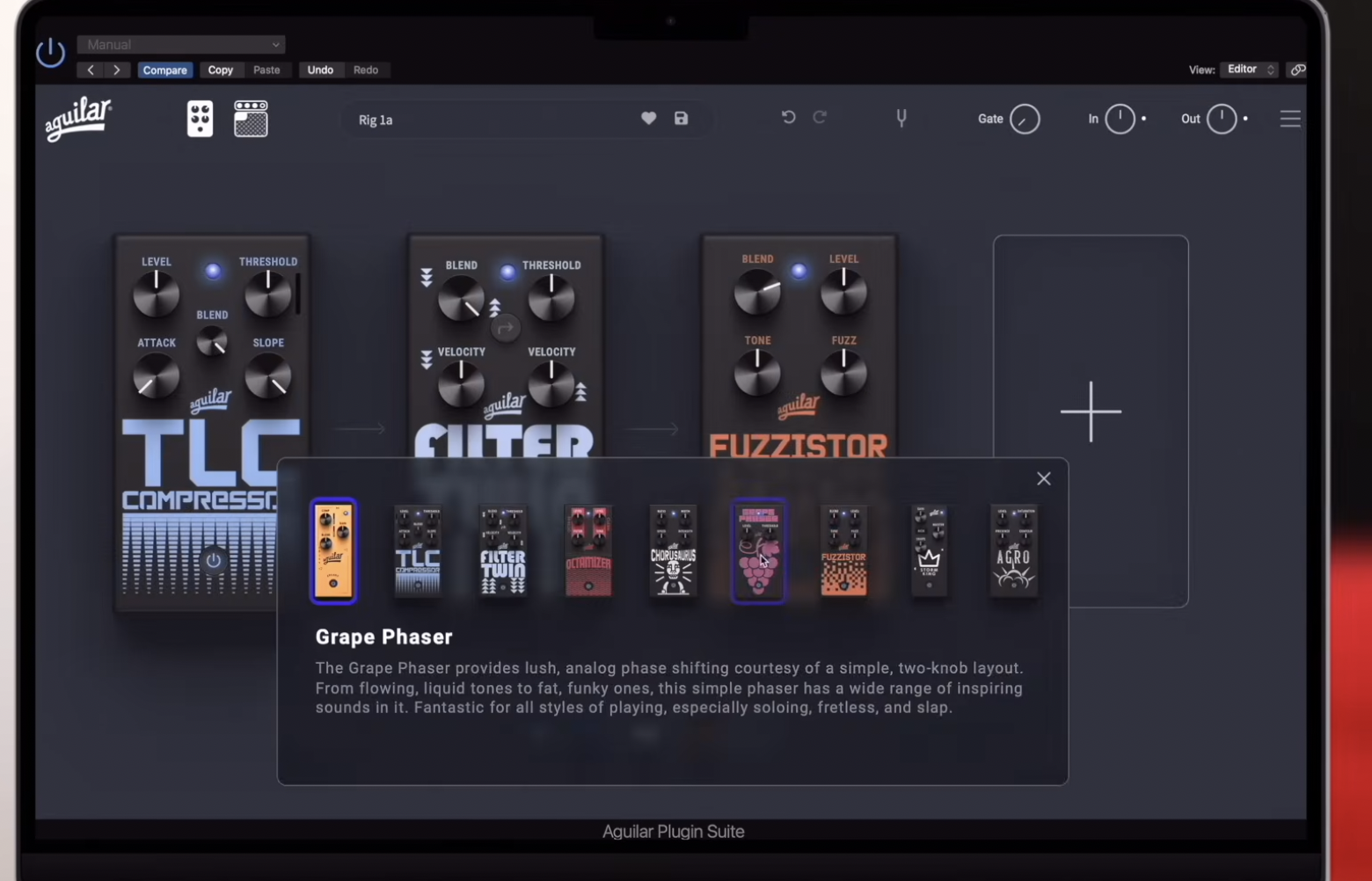Adjust the Gate knob

[1025, 119]
